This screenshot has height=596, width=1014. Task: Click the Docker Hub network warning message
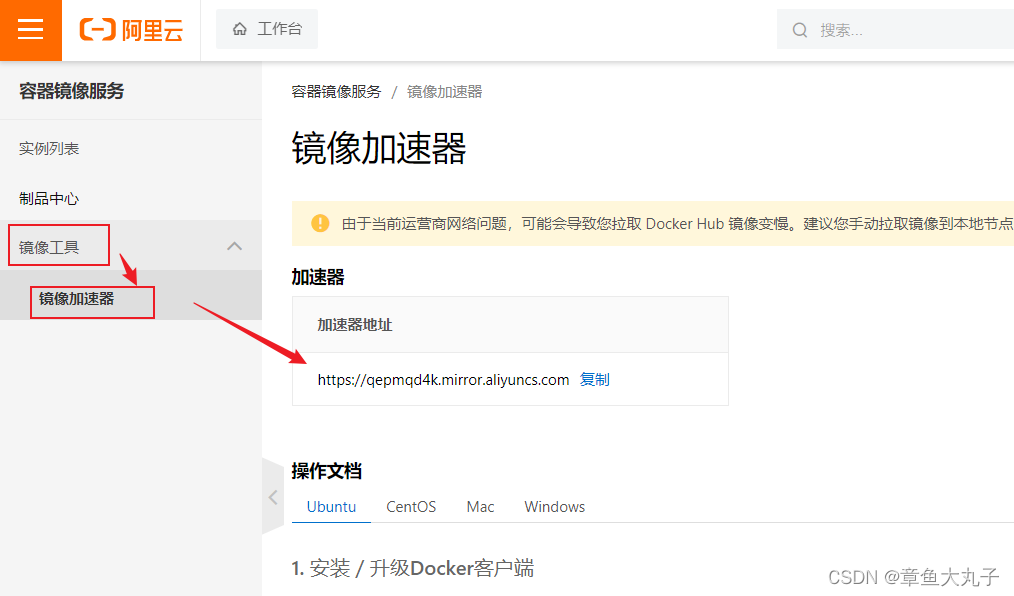click(x=677, y=224)
